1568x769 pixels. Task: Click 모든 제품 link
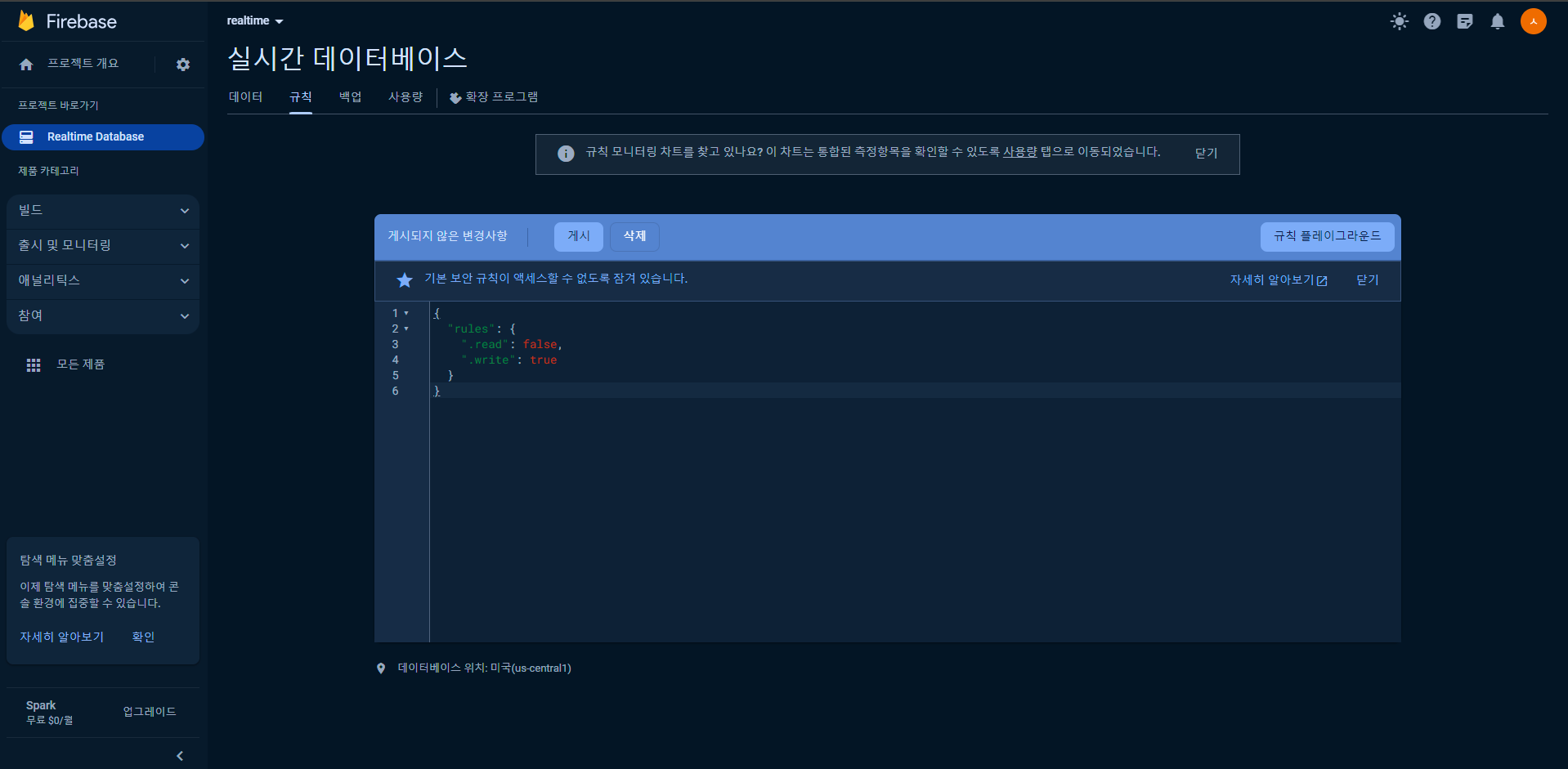coord(81,365)
